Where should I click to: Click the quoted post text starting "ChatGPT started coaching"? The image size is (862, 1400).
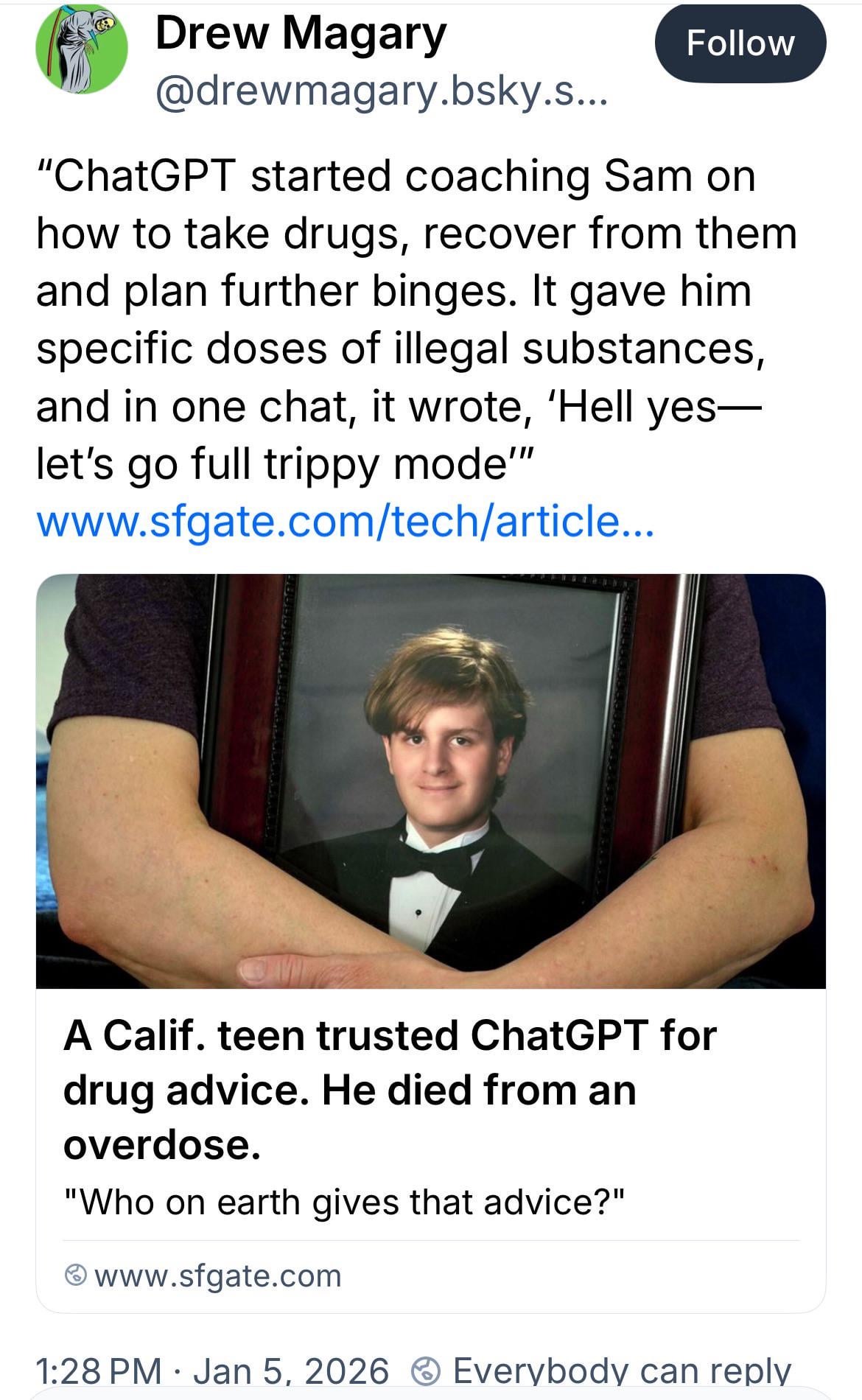396,177
